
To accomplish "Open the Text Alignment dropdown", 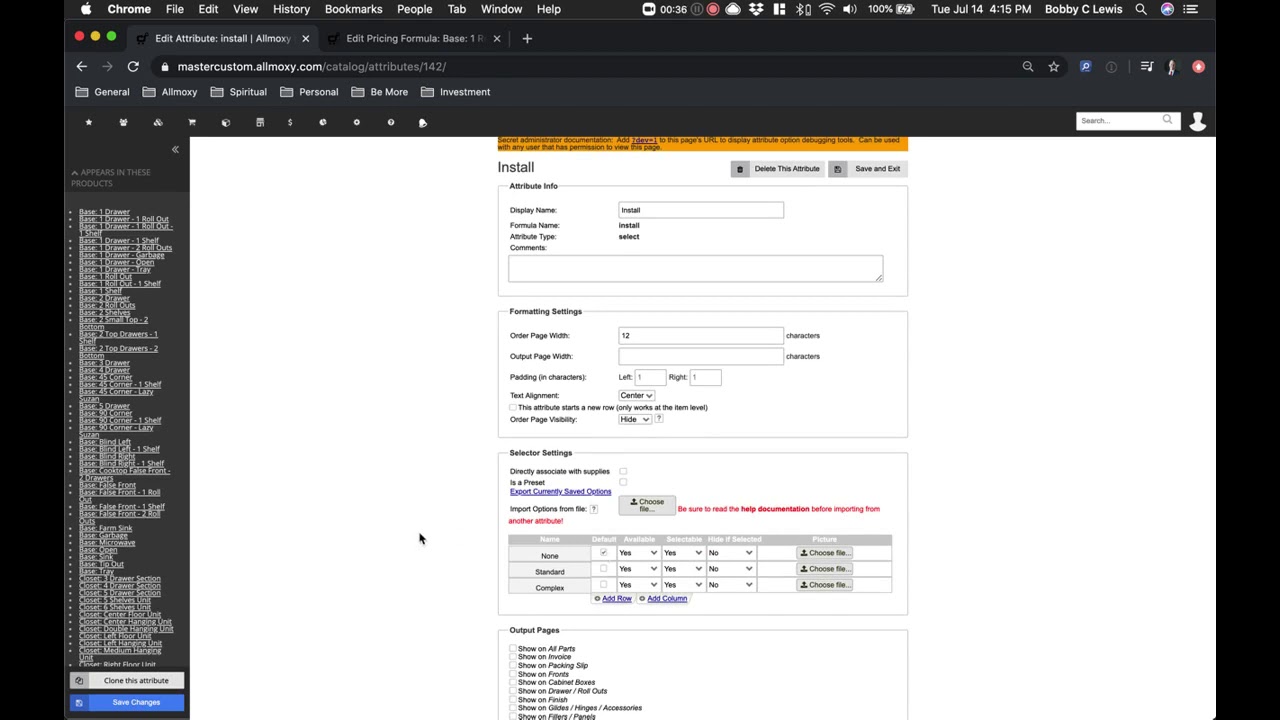I will (x=636, y=395).
